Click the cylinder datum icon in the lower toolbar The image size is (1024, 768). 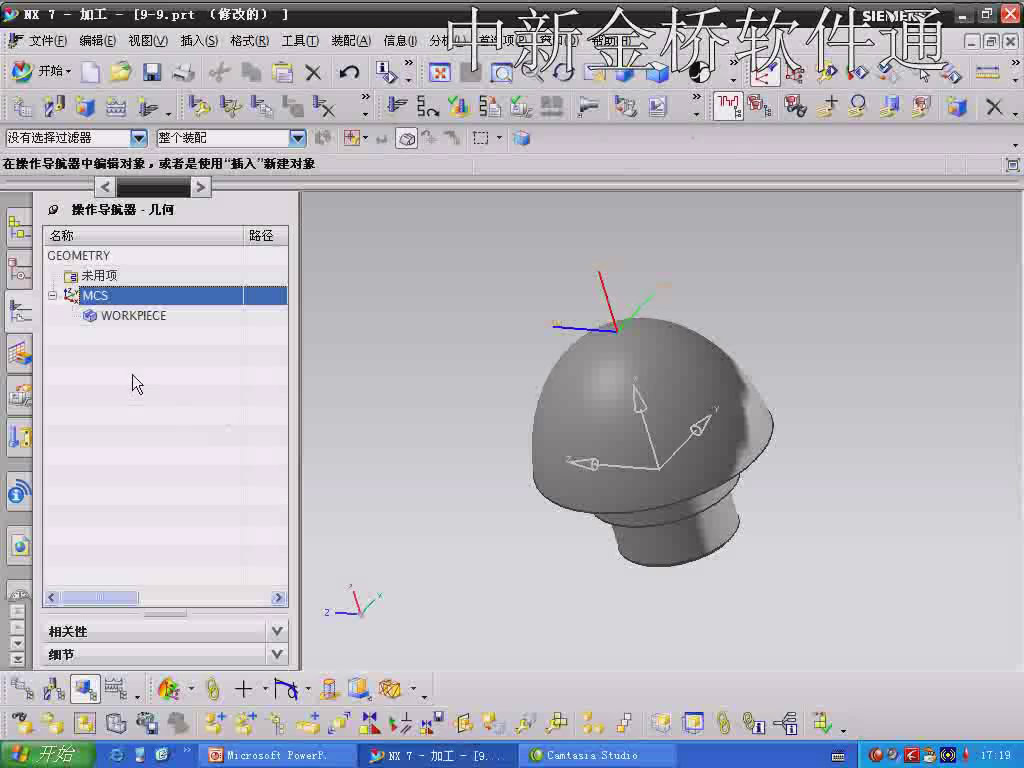point(329,689)
